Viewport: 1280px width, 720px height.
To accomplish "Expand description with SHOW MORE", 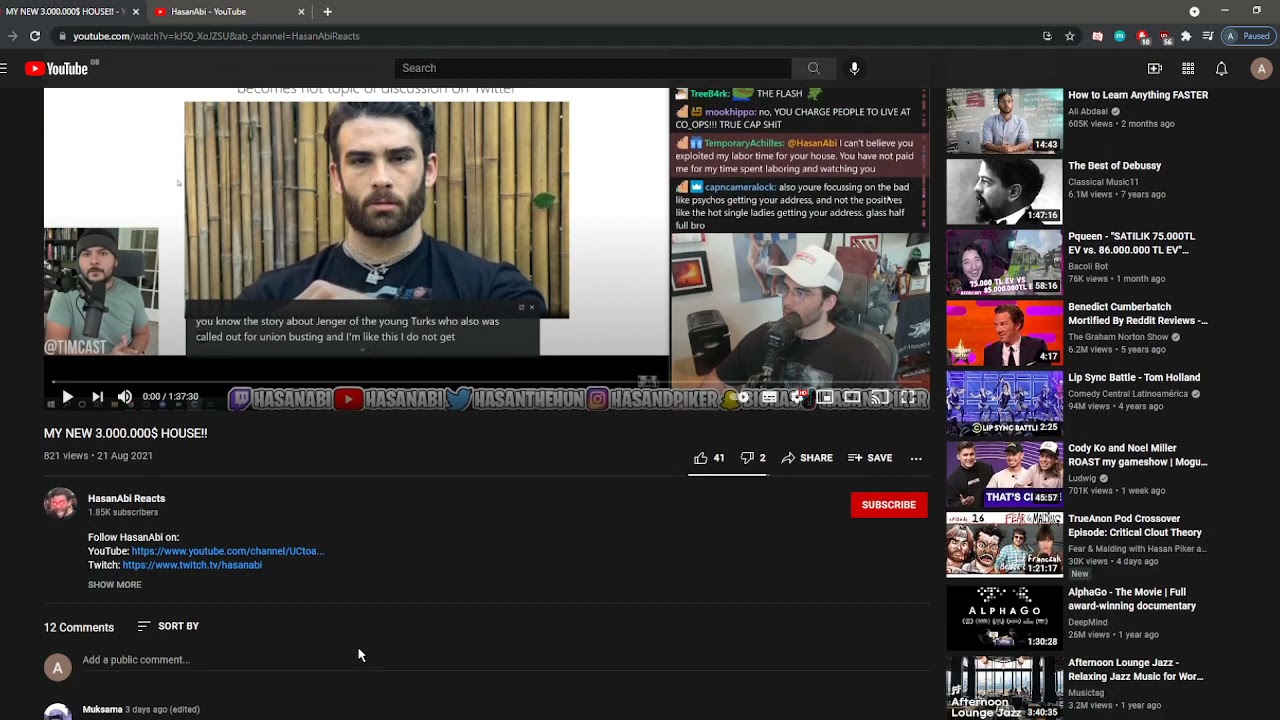I will coord(114,585).
